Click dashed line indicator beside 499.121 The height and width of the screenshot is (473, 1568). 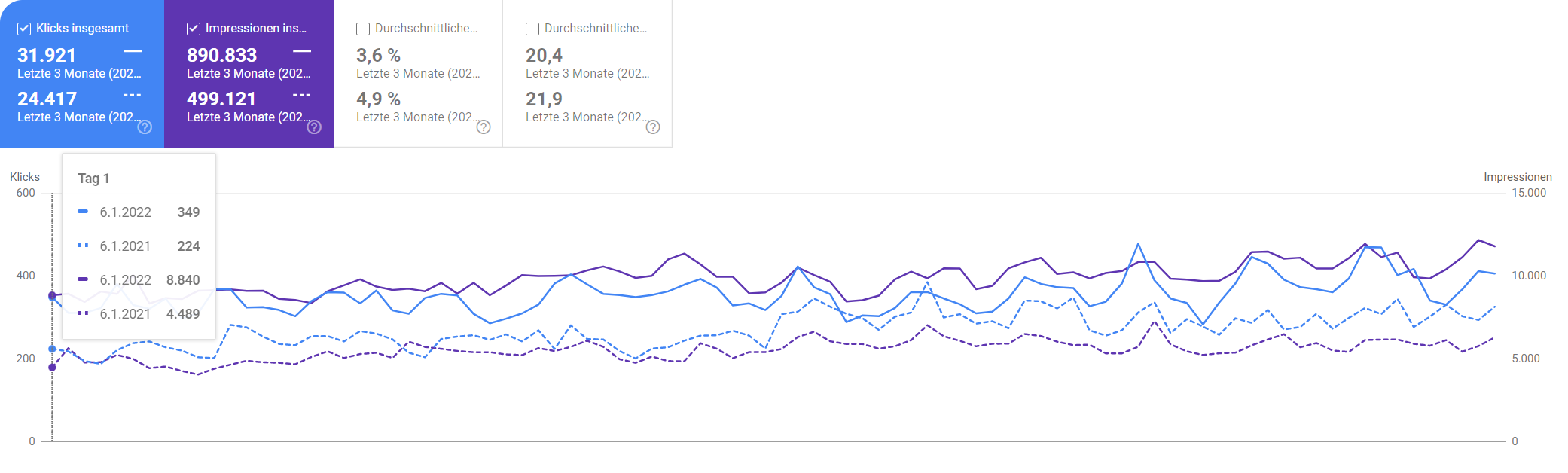(x=302, y=95)
